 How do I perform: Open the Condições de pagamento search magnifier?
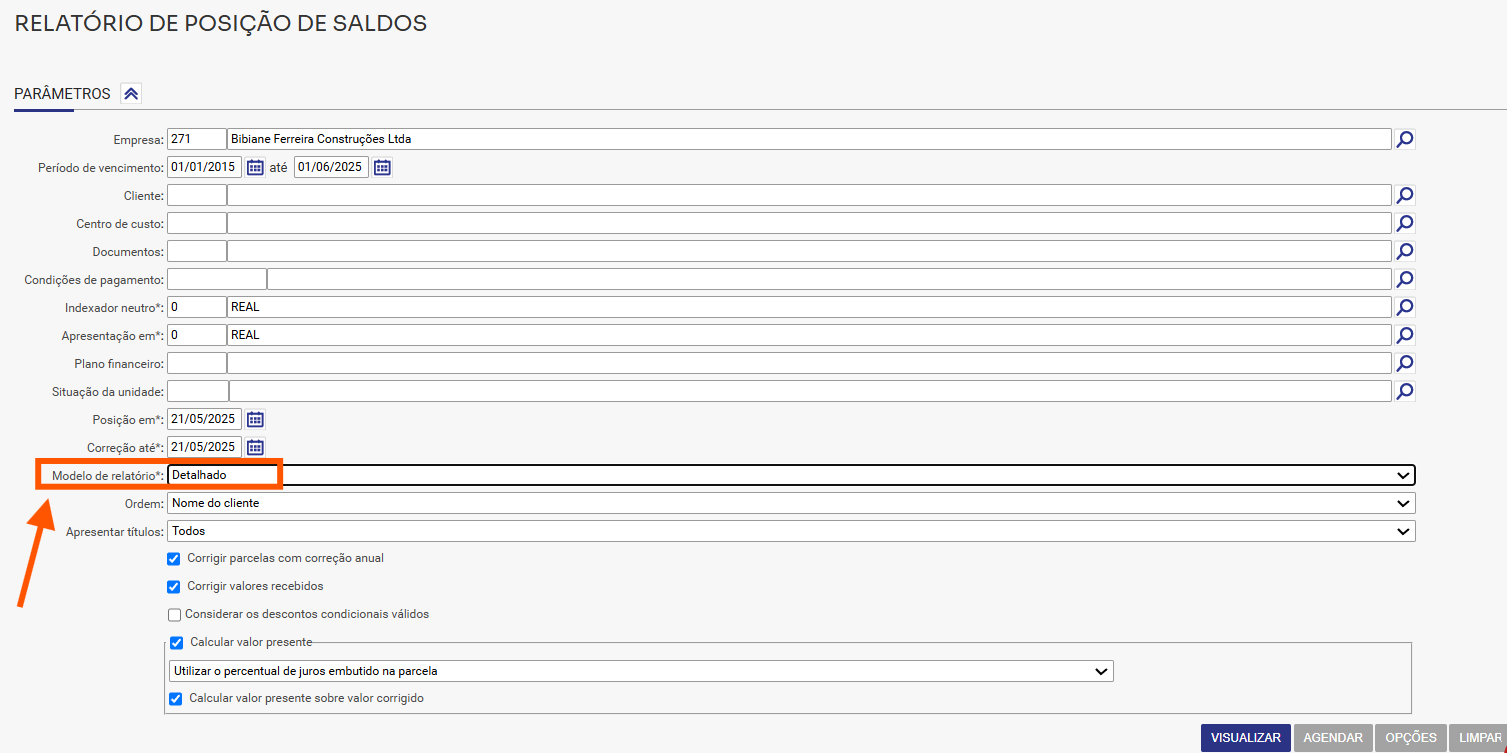(x=1405, y=279)
